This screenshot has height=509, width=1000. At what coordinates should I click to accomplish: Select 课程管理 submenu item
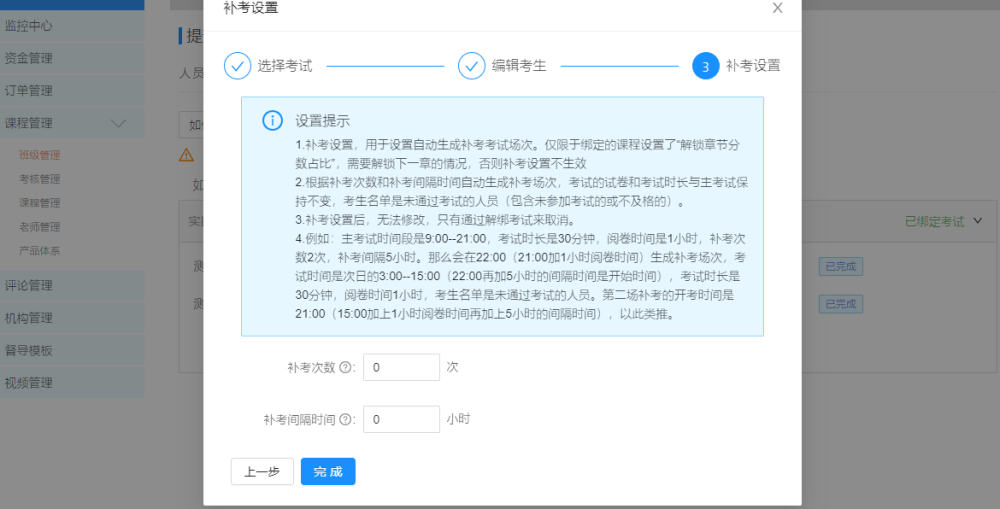40,203
